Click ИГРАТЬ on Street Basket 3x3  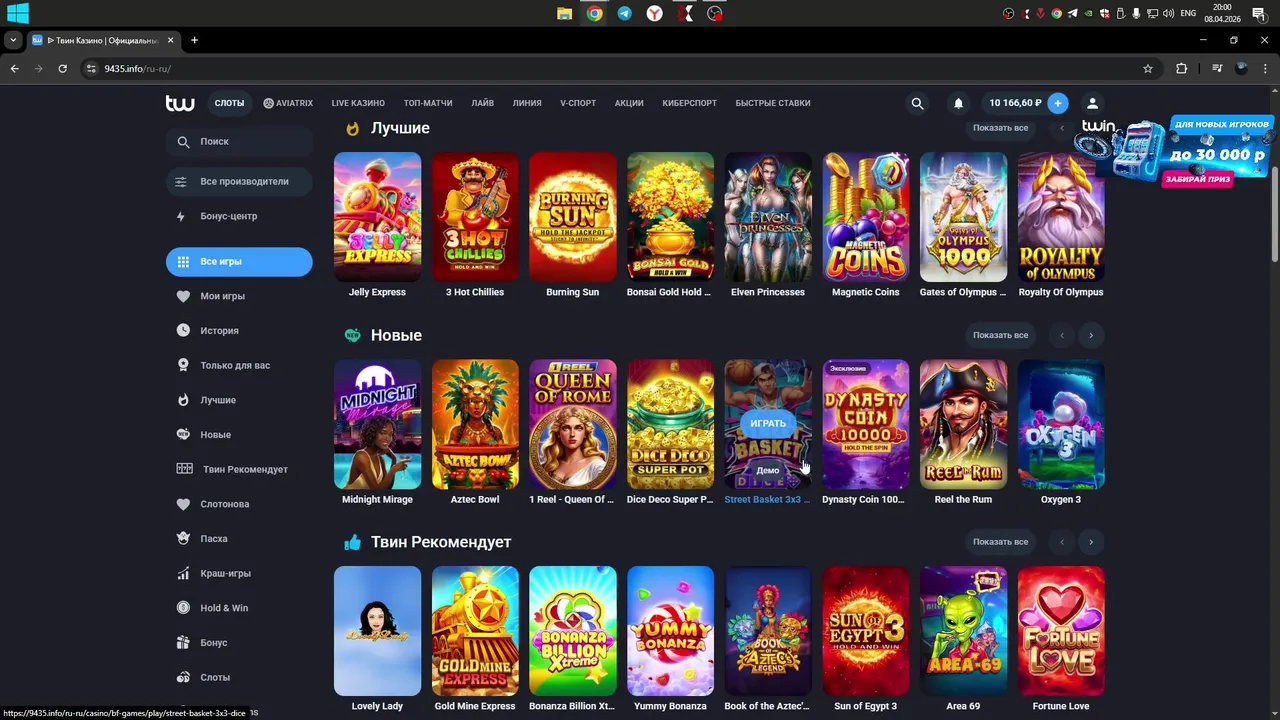768,423
